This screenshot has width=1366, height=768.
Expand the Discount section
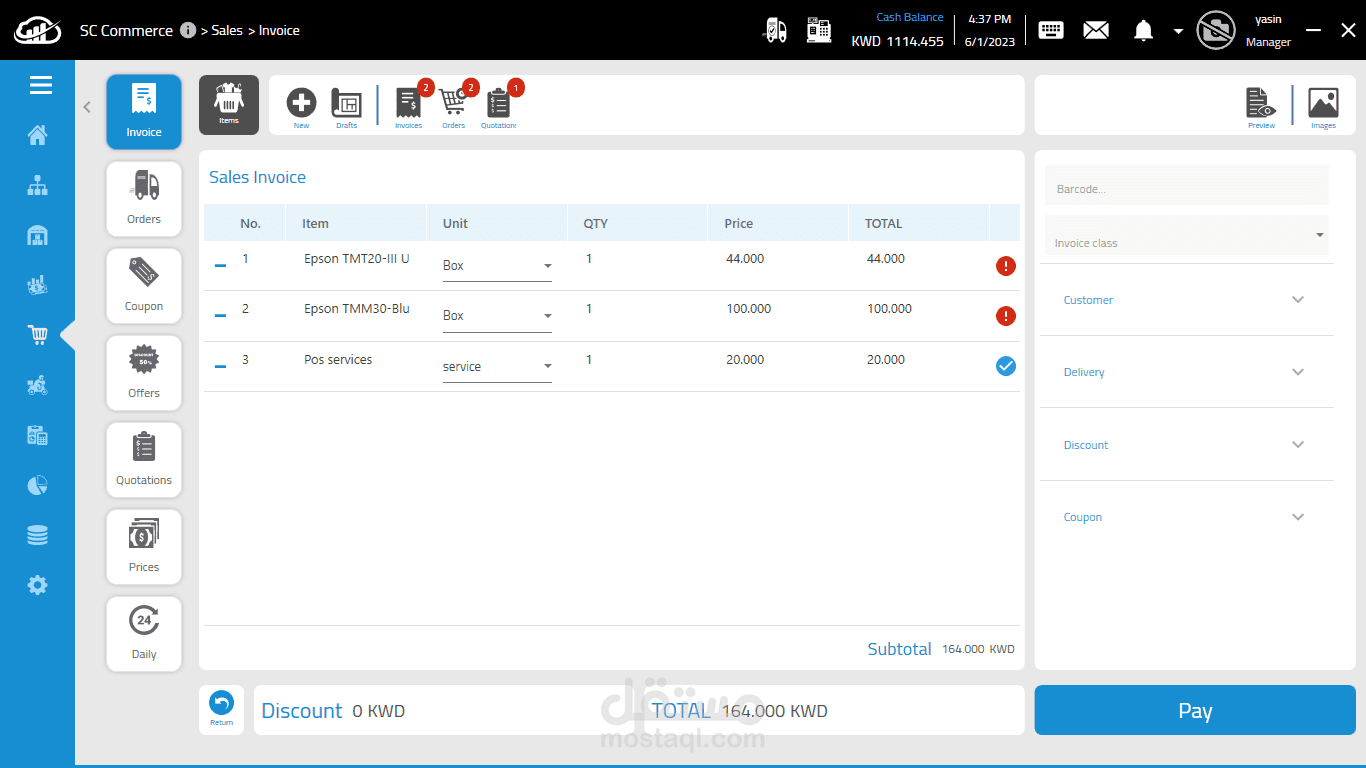[x=1187, y=445]
